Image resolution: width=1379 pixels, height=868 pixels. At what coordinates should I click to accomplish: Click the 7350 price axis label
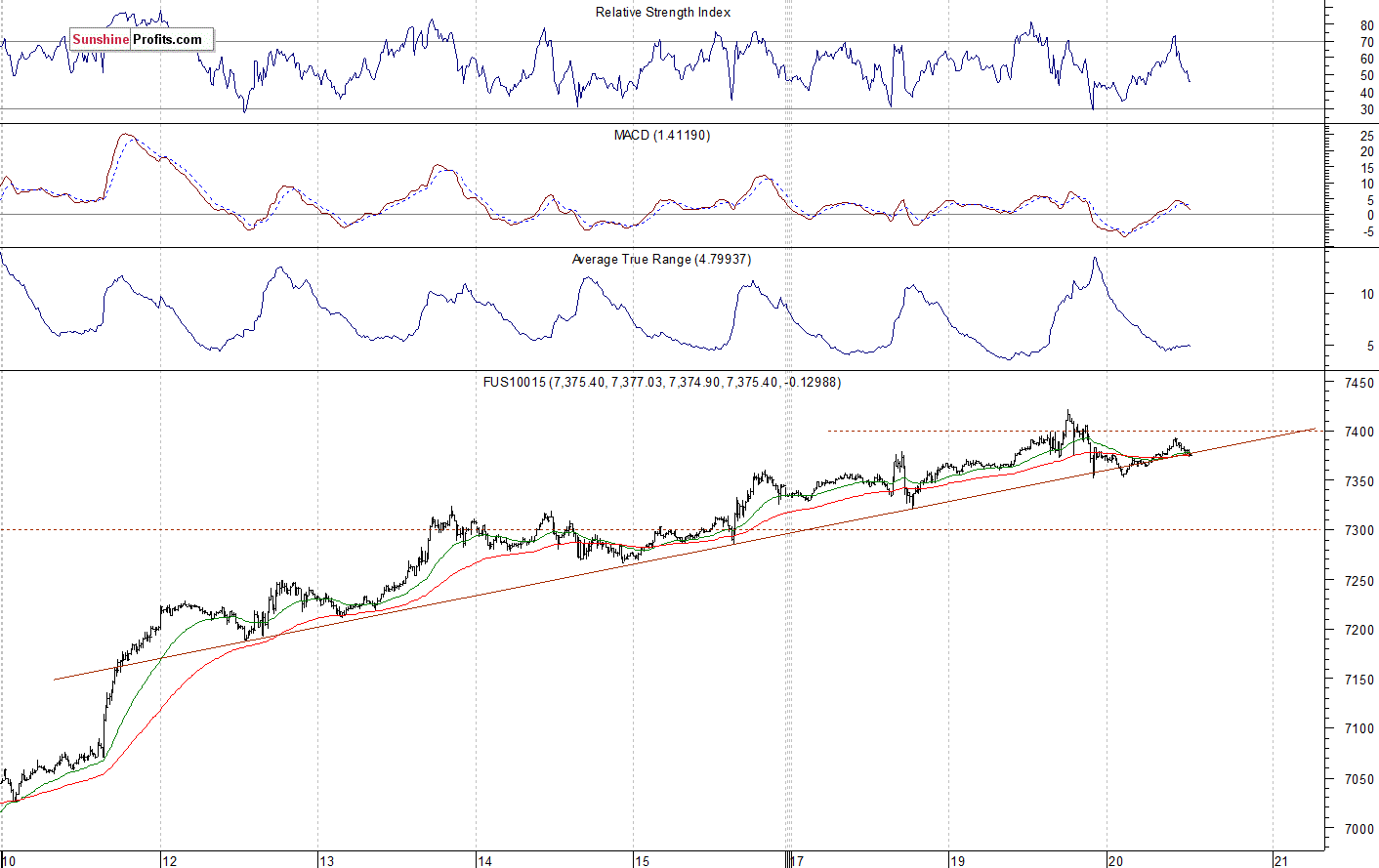pos(1360,481)
